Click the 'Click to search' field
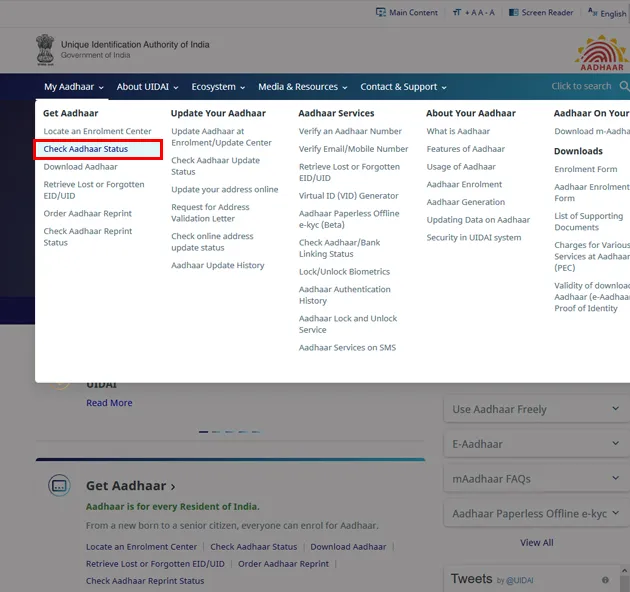630x592 pixels. [x=581, y=87]
